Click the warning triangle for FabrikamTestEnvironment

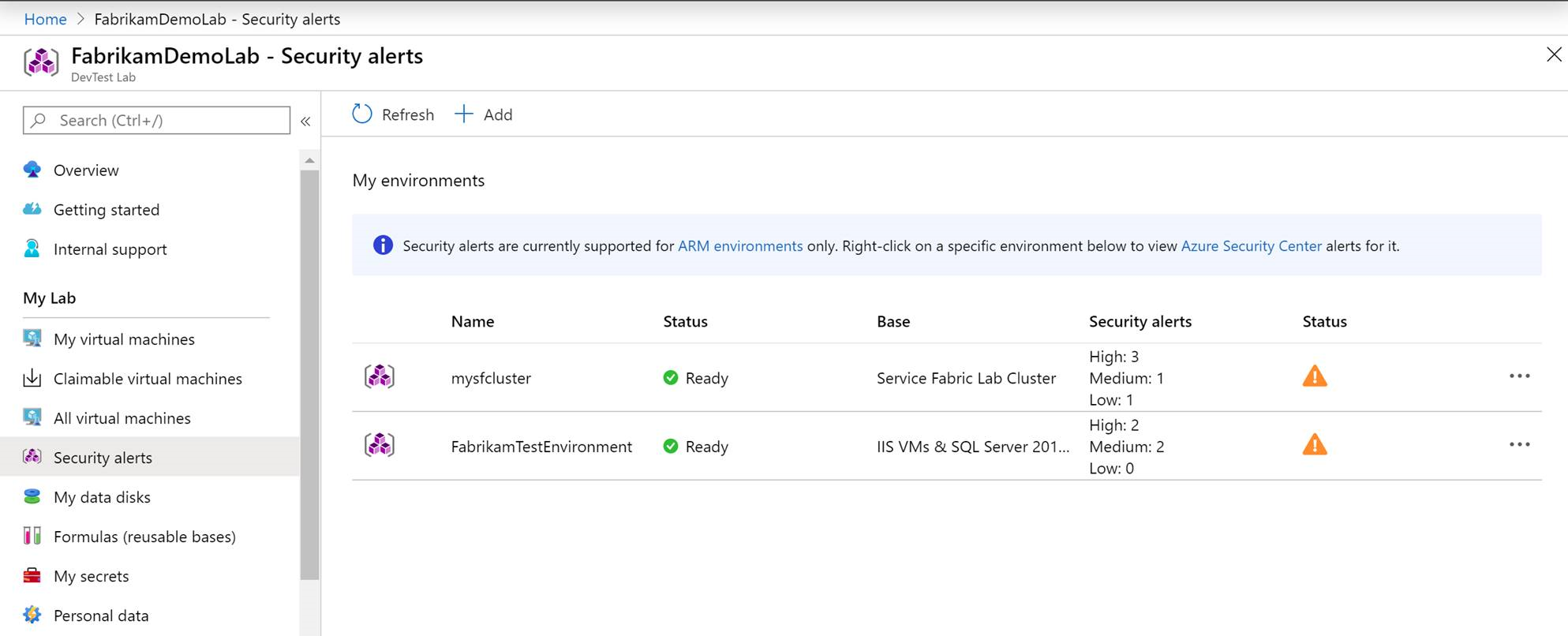pos(1315,445)
